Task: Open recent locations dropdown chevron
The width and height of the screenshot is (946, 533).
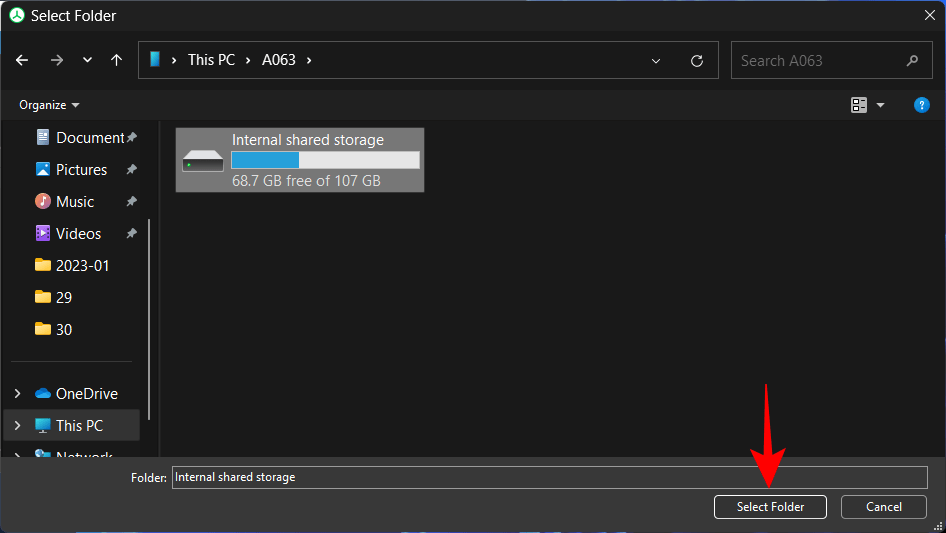Action: [87, 60]
